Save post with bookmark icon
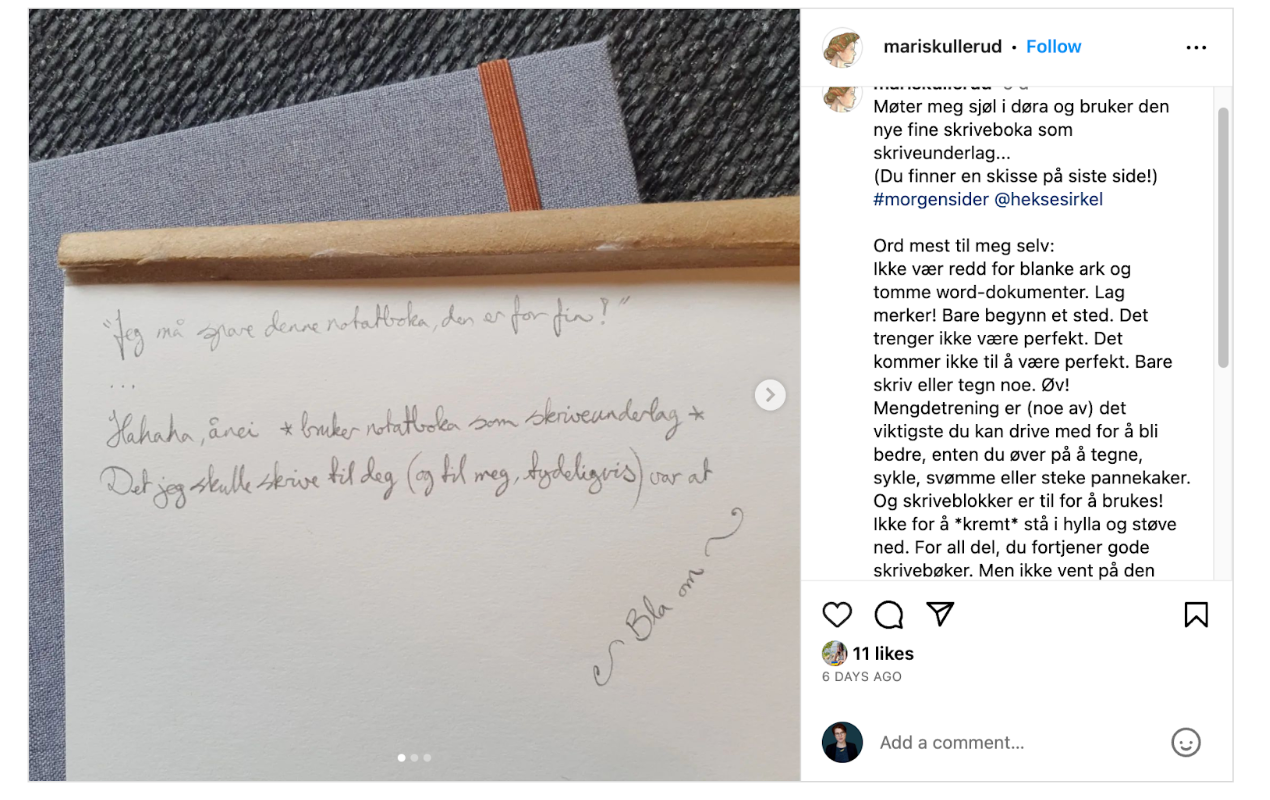Viewport: 1270px width, 800px height. 1196,614
